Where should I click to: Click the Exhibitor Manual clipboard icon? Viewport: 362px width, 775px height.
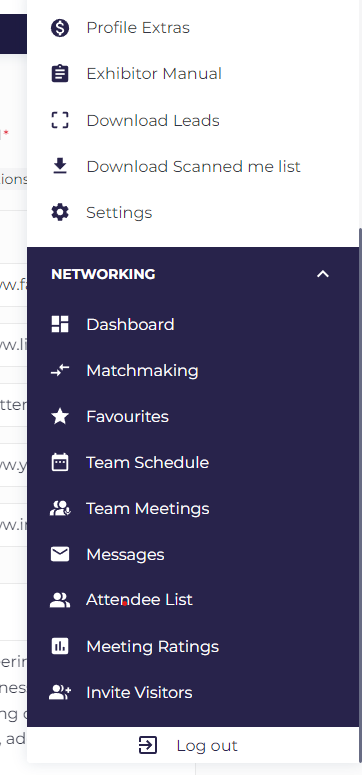point(60,74)
